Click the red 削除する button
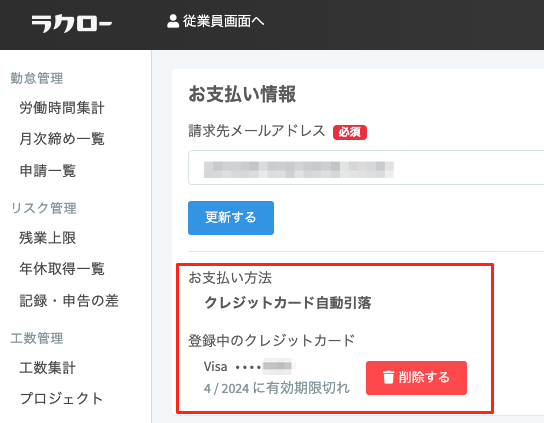 [416, 378]
